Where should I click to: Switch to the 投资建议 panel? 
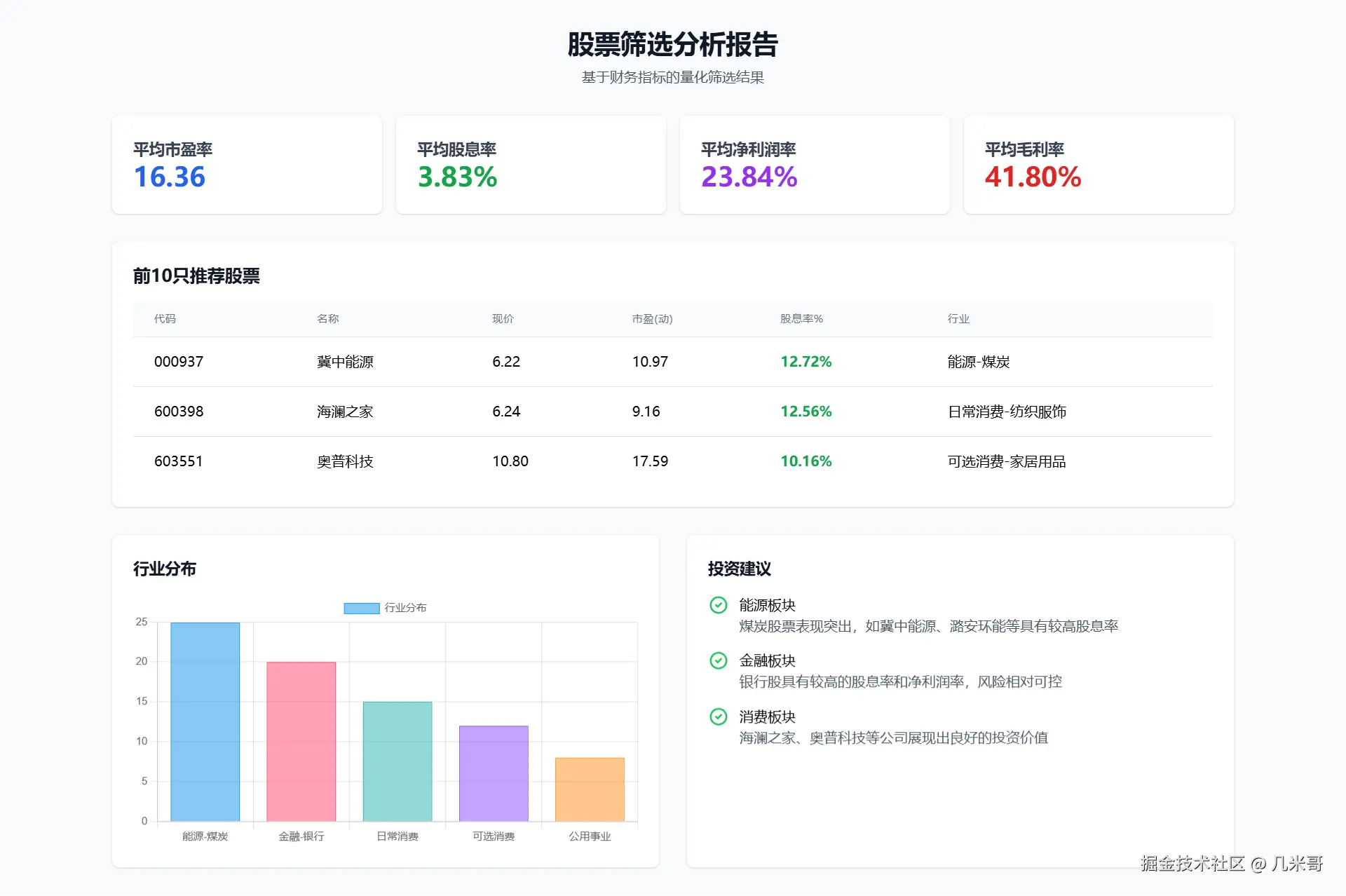pos(738,569)
